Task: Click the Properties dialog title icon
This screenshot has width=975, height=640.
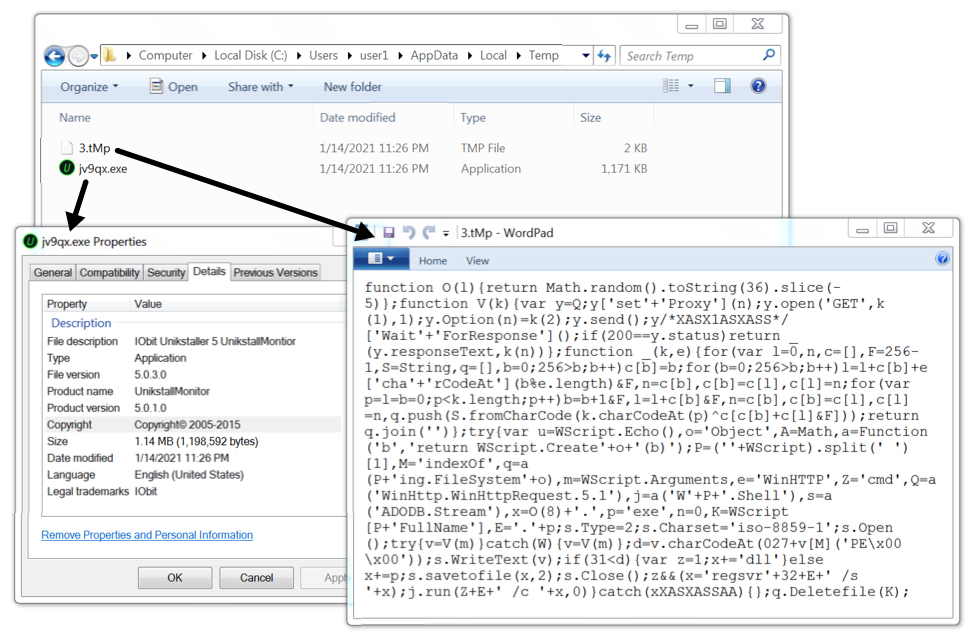Action: point(30,241)
